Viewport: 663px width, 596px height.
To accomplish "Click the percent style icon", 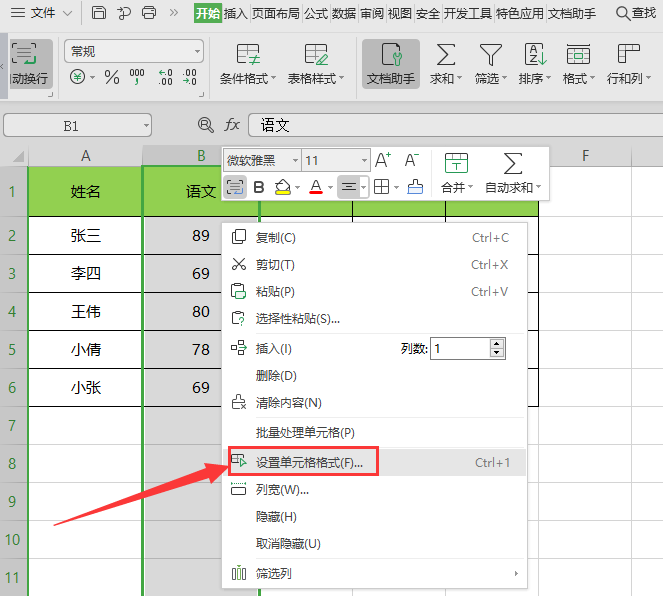I will (112, 77).
